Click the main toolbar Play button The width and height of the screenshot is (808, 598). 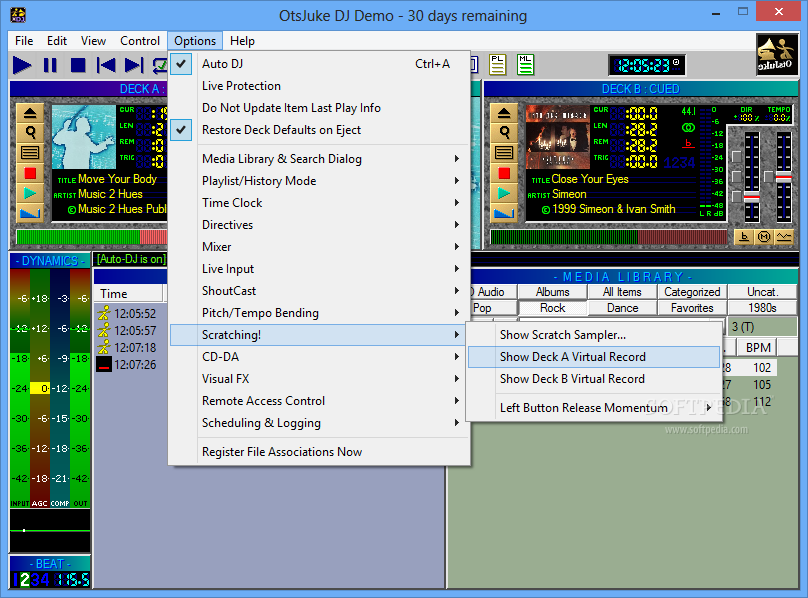pyautogui.click(x=22, y=65)
